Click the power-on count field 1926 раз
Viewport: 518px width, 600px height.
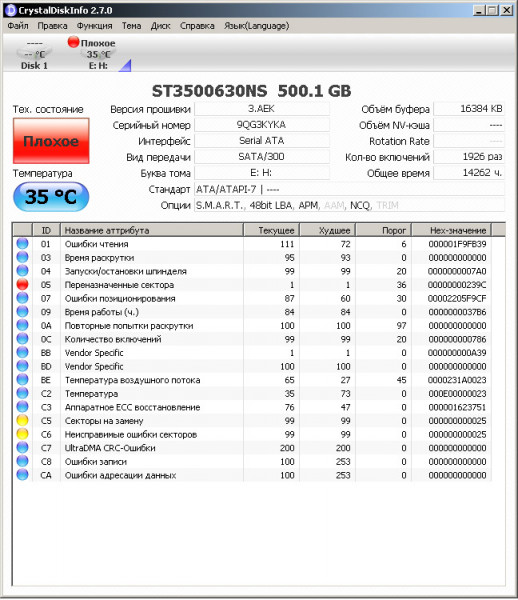coord(469,157)
